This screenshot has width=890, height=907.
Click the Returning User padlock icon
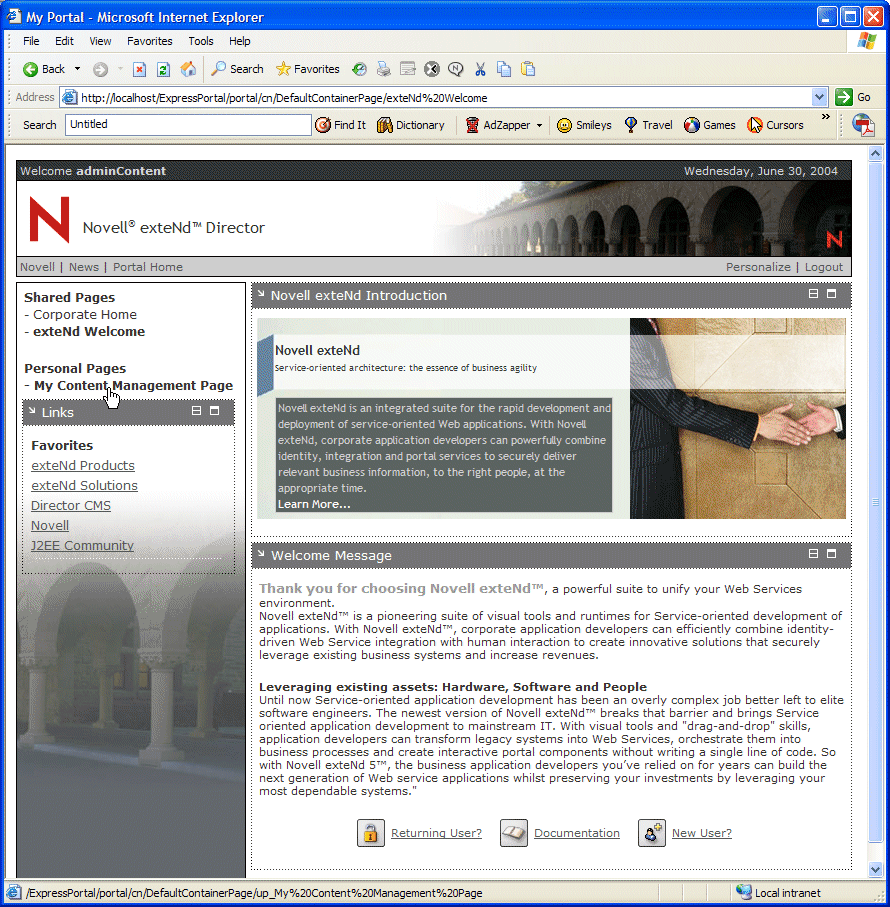[x=371, y=833]
